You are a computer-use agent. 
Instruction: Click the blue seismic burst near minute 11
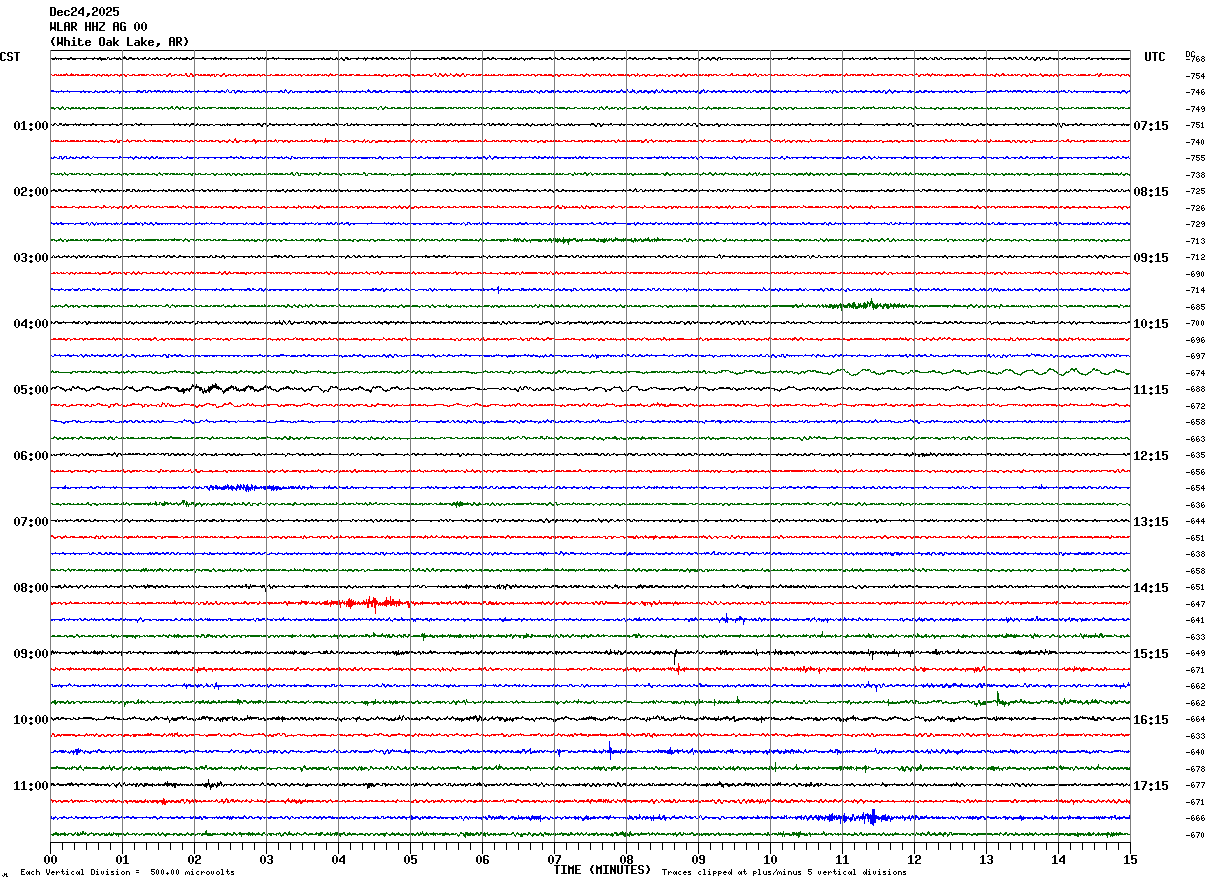coord(872,817)
